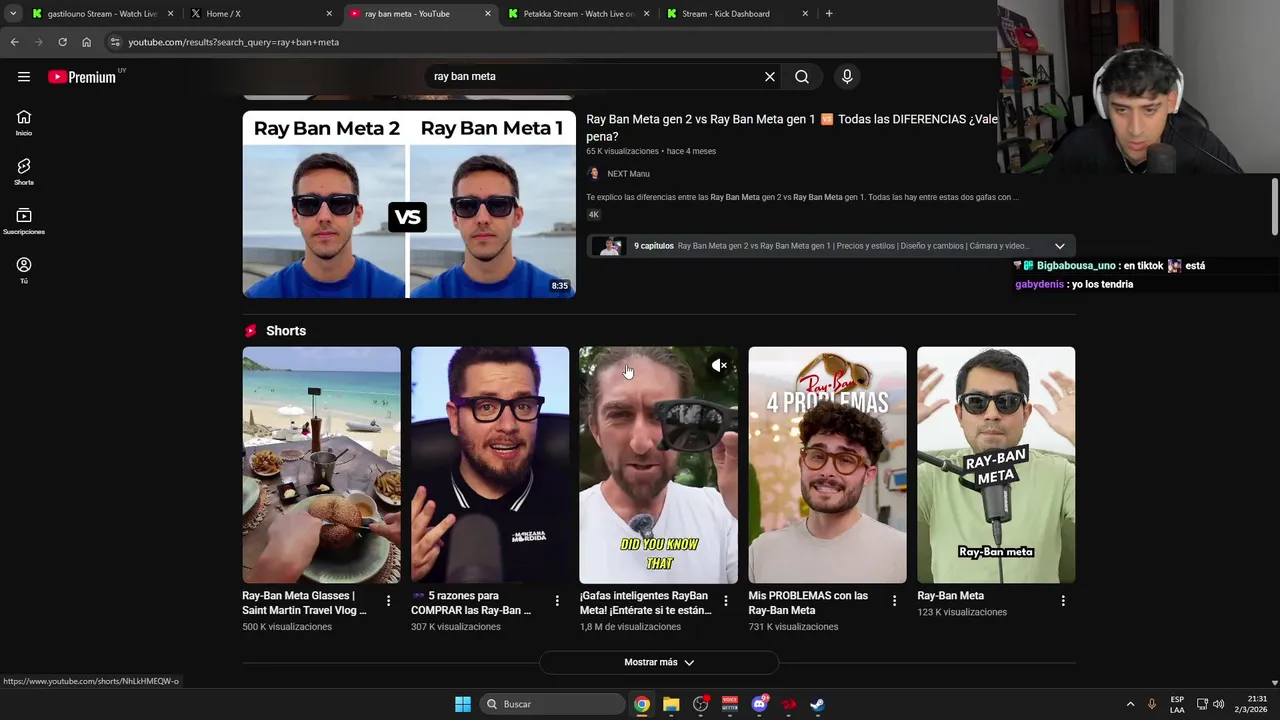View site information icon in address bar

[x=115, y=42]
